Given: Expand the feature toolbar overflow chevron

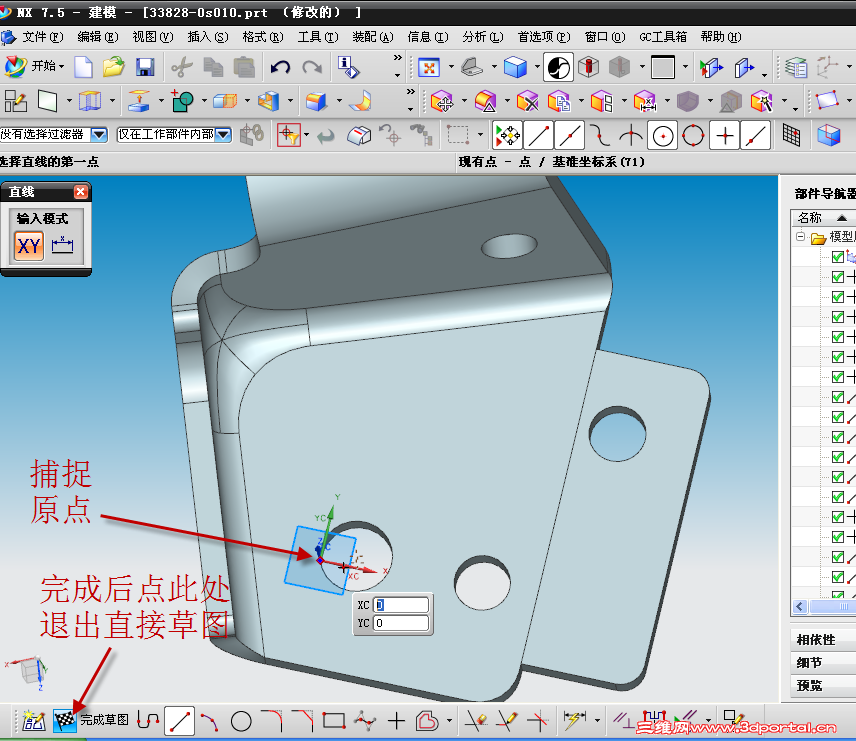Looking at the screenshot, I should click(411, 91).
